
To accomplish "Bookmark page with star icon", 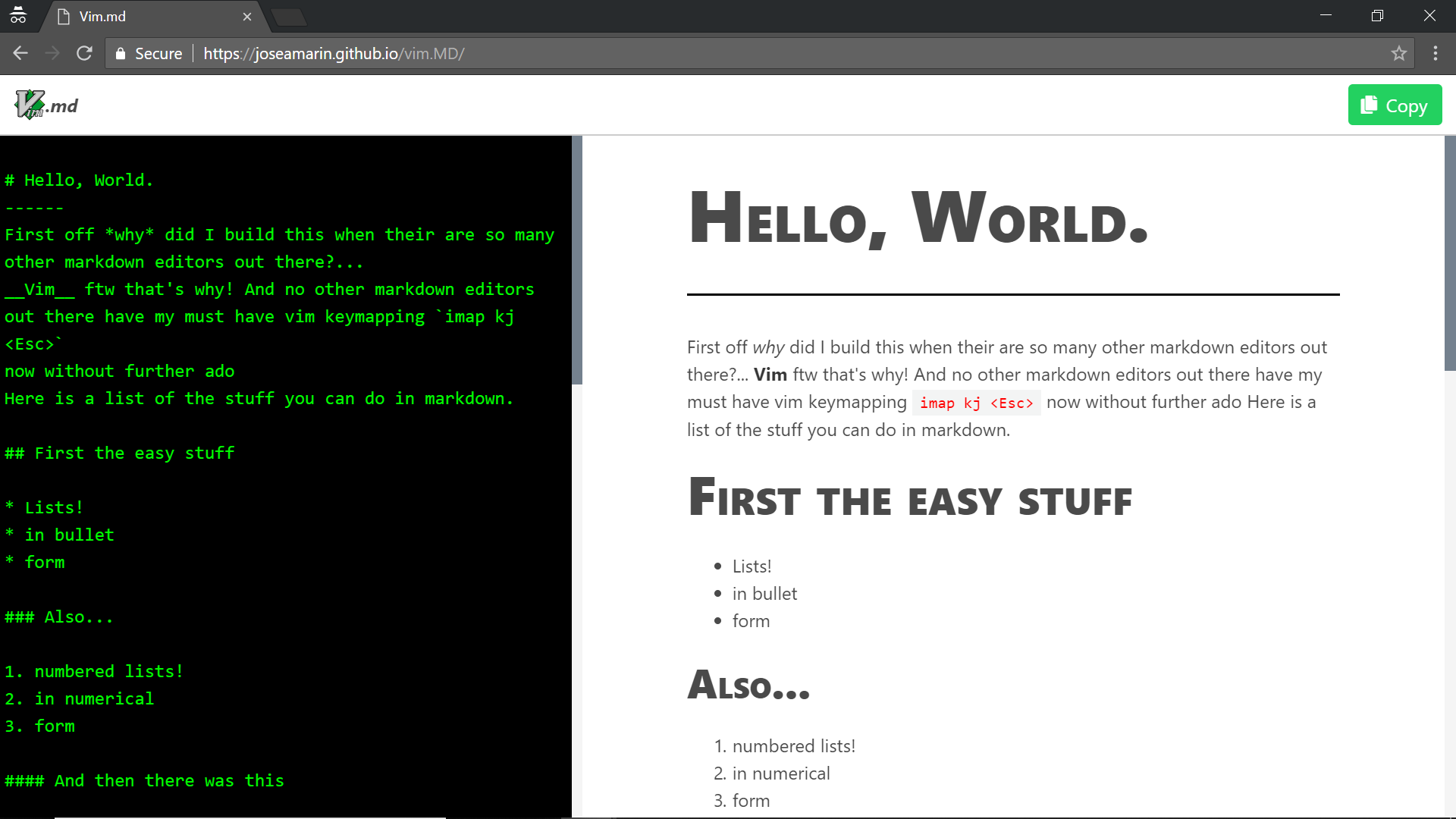I will pyautogui.click(x=1398, y=53).
